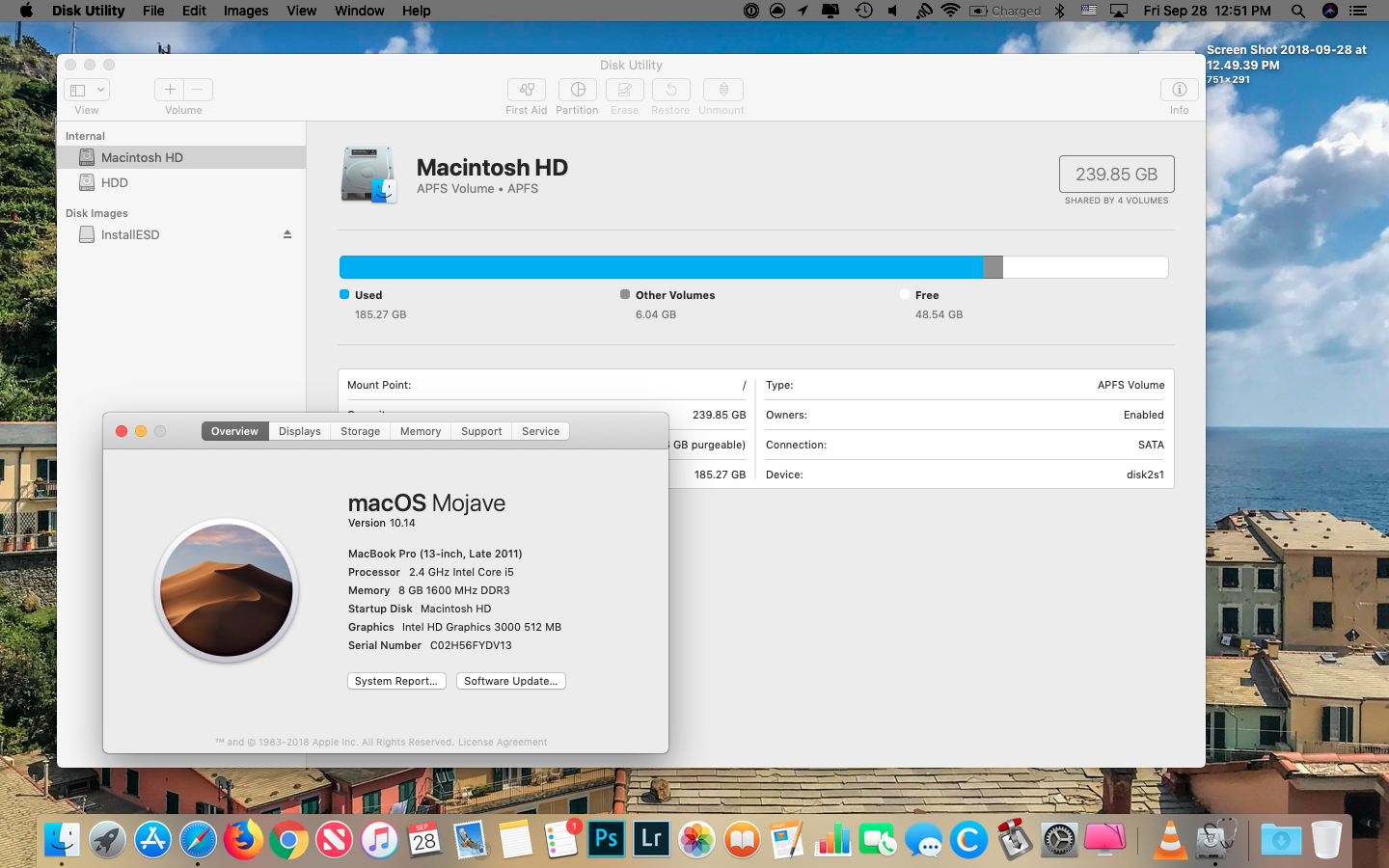The image size is (1389, 868).
Task: Open Notification Center icon
Action: 1358,11
